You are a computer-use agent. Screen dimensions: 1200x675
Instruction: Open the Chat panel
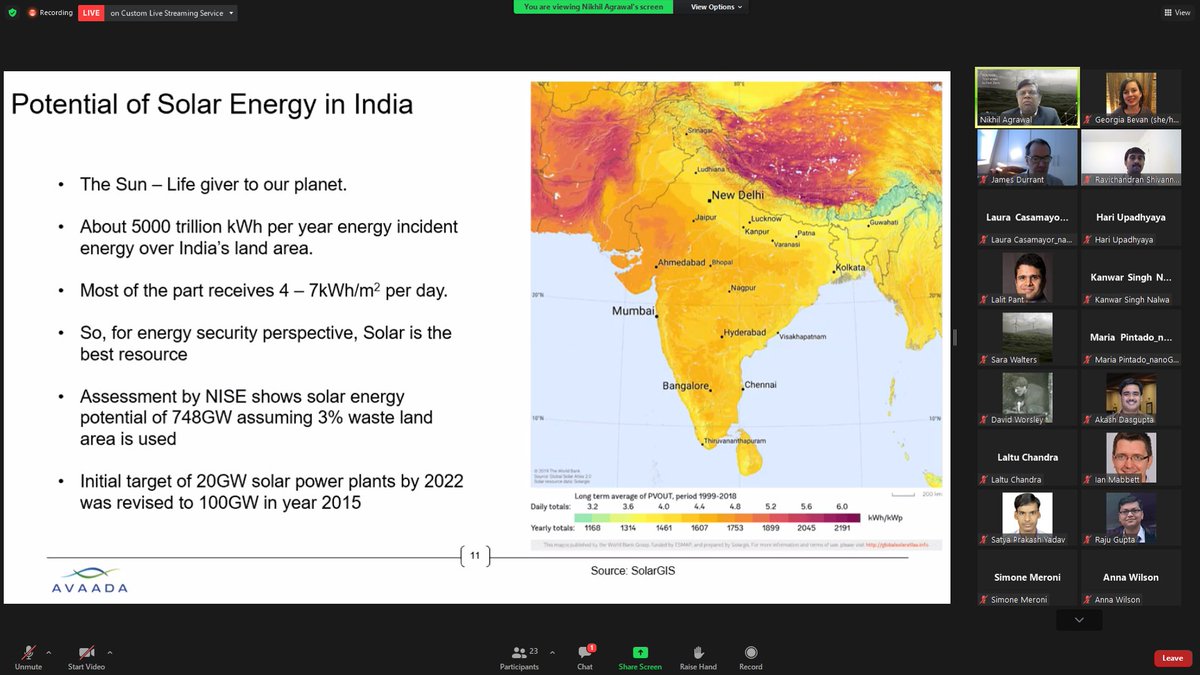pyautogui.click(x=585, y=656)
